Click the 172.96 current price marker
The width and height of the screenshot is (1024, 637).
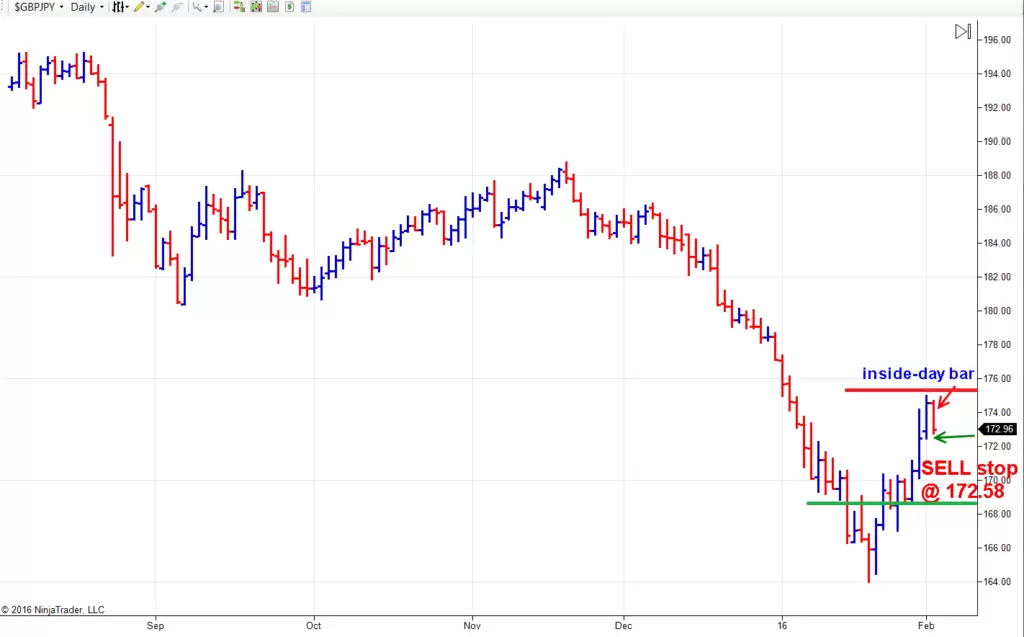999,429
